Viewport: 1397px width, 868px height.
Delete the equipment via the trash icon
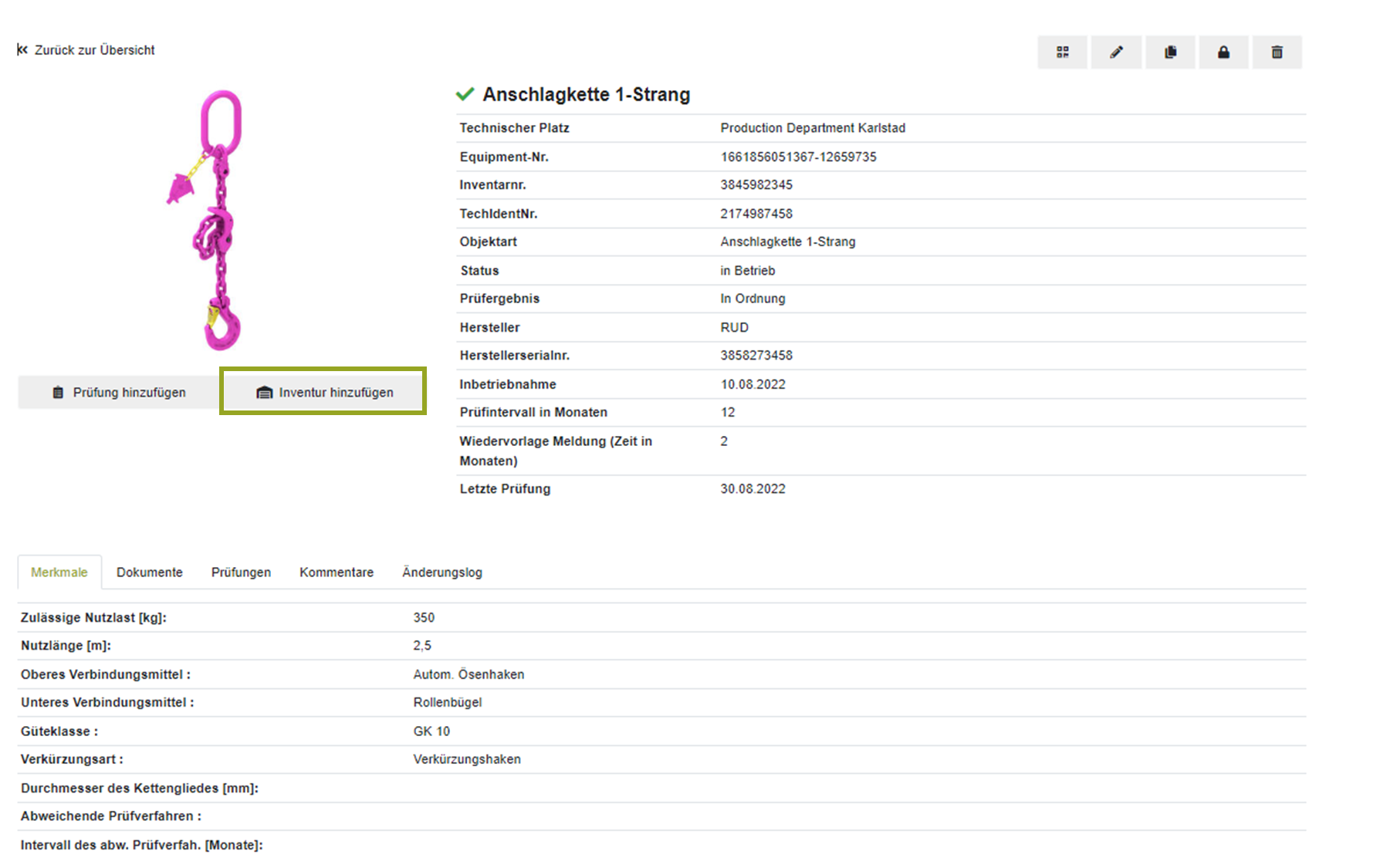pyautogui.click(x=1277, y=52)
